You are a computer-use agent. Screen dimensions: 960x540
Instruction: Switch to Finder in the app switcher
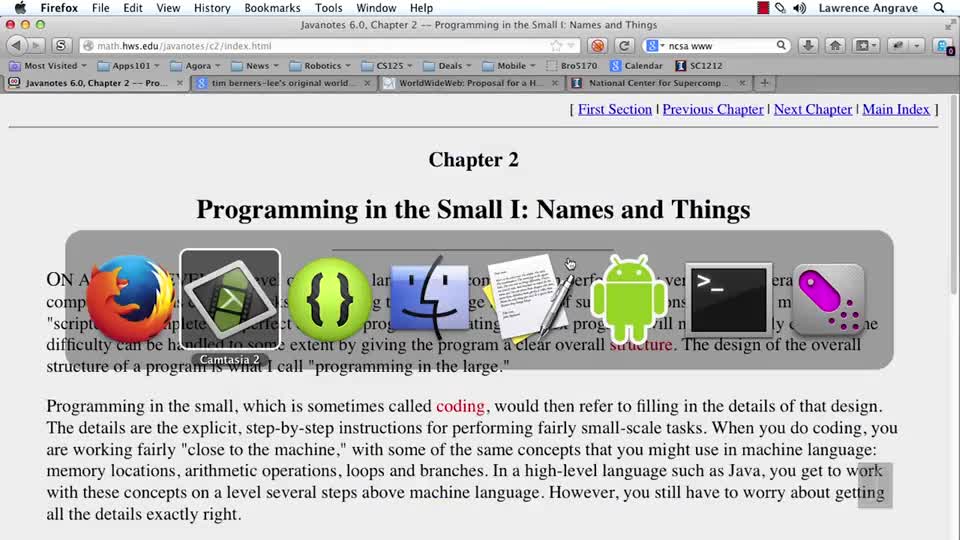[429, 298]
